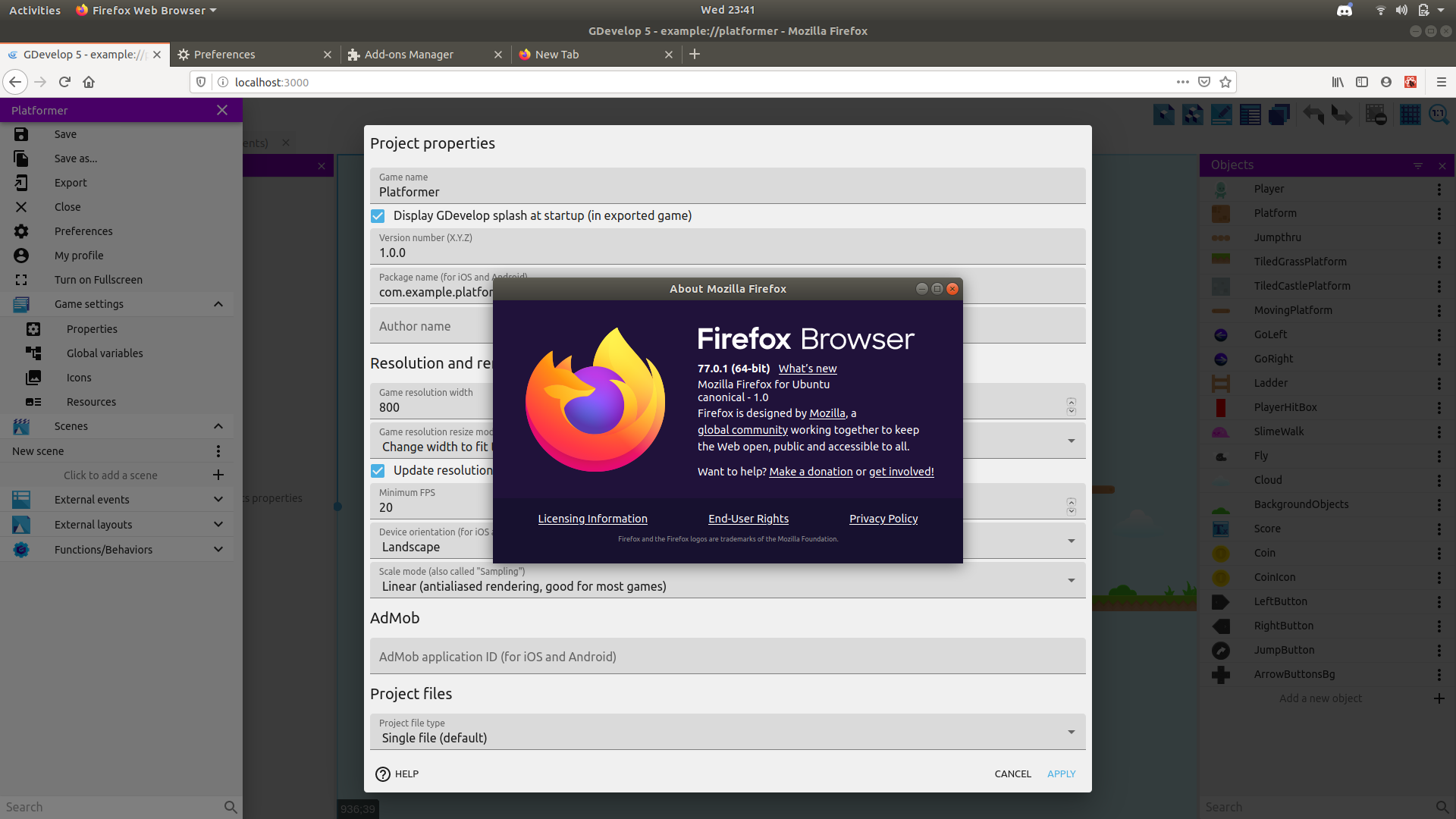The image size is (1456, 819).
Task: Select the Player object in the Objects panel
Action: (1269, 188)
